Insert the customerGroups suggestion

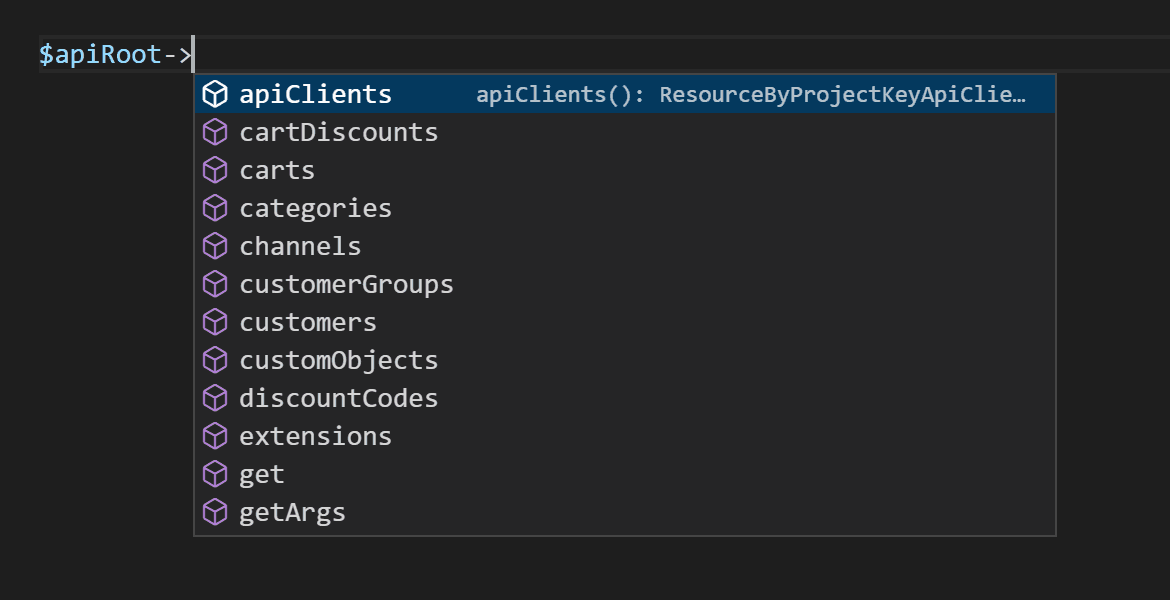tap(346, 284)
